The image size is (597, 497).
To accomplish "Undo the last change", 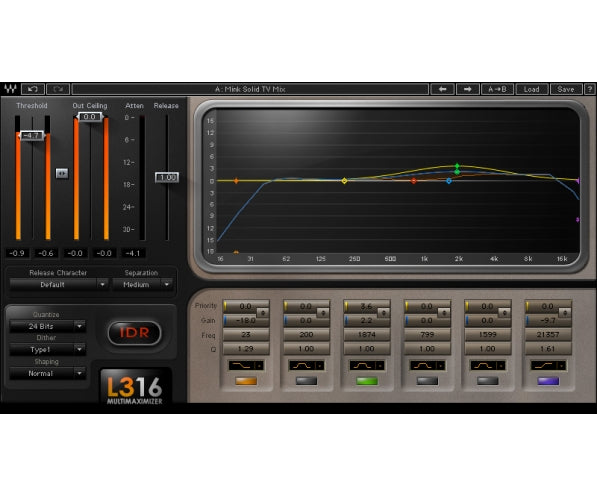I will click(x=33, y=89).
